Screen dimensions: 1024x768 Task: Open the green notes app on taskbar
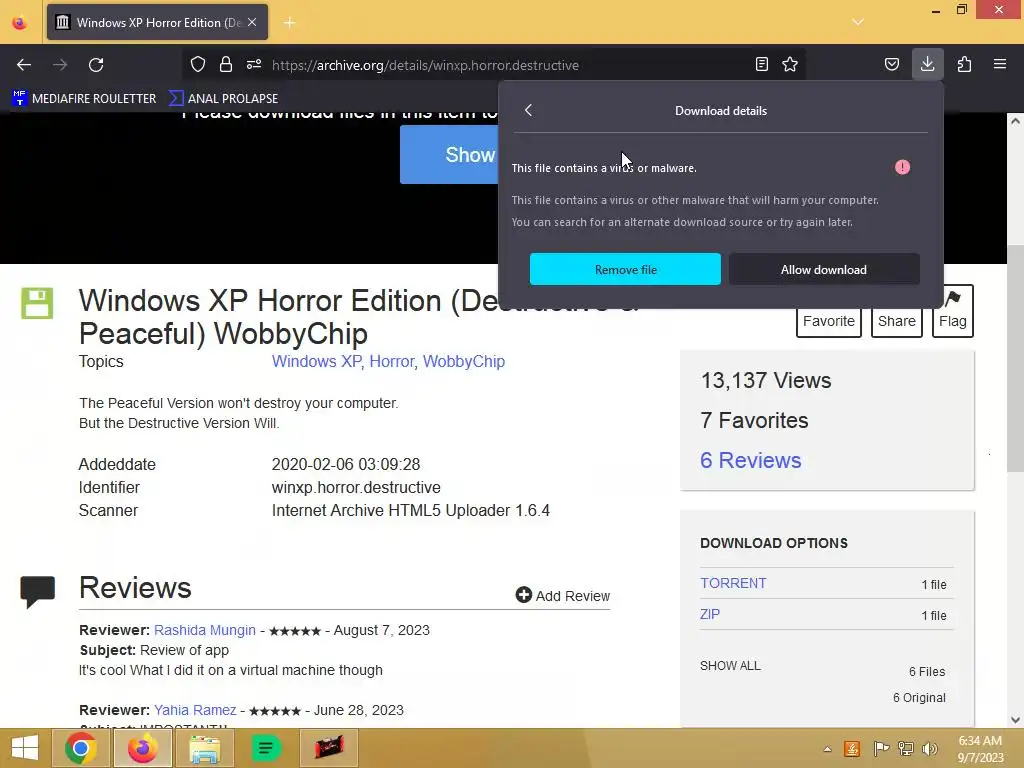(266, 748)
